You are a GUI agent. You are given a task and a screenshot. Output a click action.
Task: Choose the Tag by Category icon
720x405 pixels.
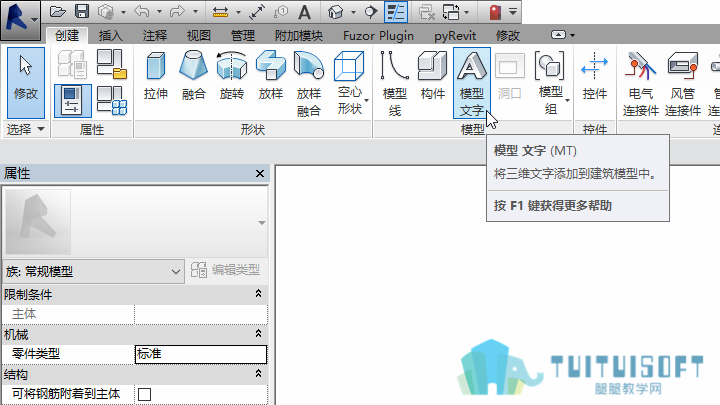click(x=281, y=12)
